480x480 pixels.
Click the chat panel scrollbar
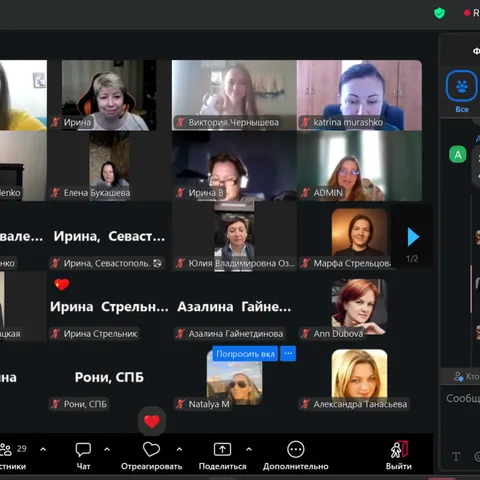(471, 289)
